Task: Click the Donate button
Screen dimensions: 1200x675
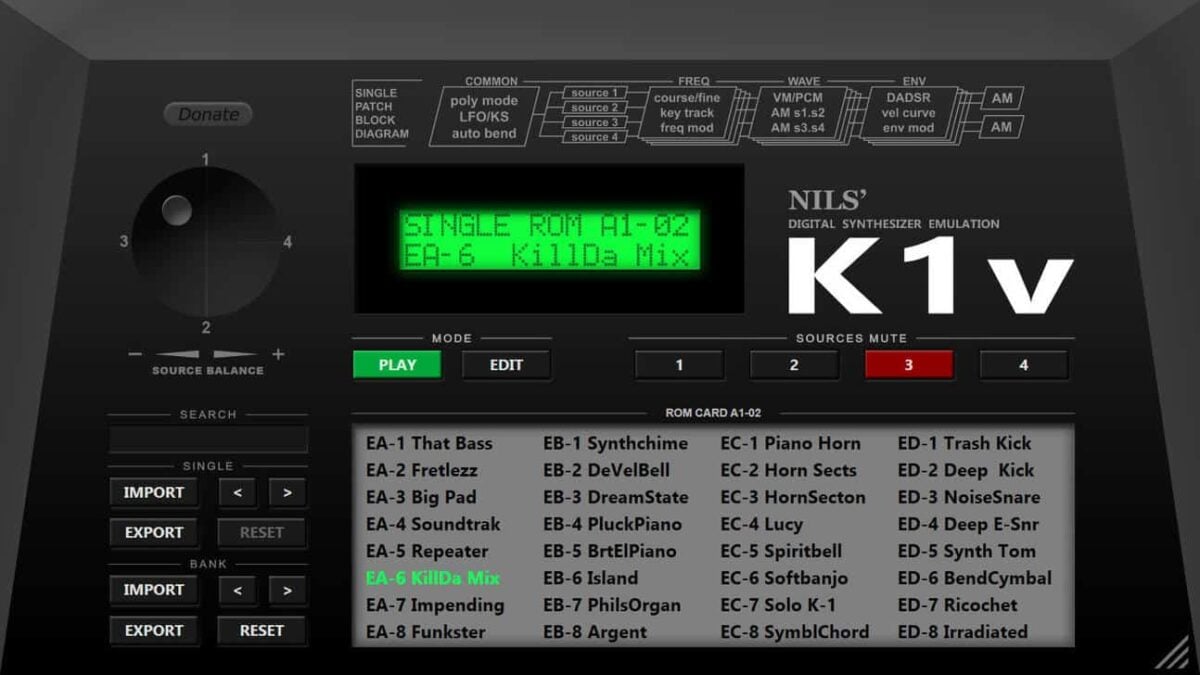Action: (x=207, y=114)
